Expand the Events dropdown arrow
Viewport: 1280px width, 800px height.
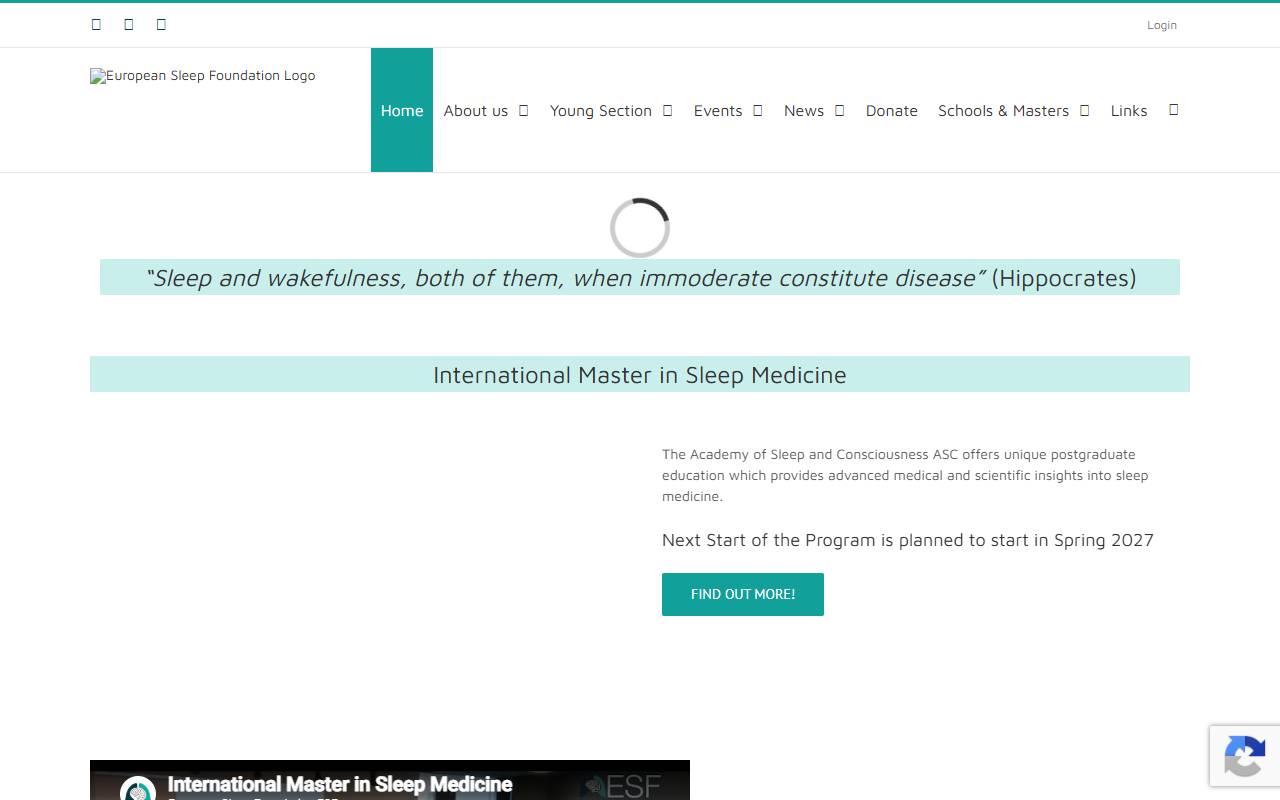[x=757, y=110]
